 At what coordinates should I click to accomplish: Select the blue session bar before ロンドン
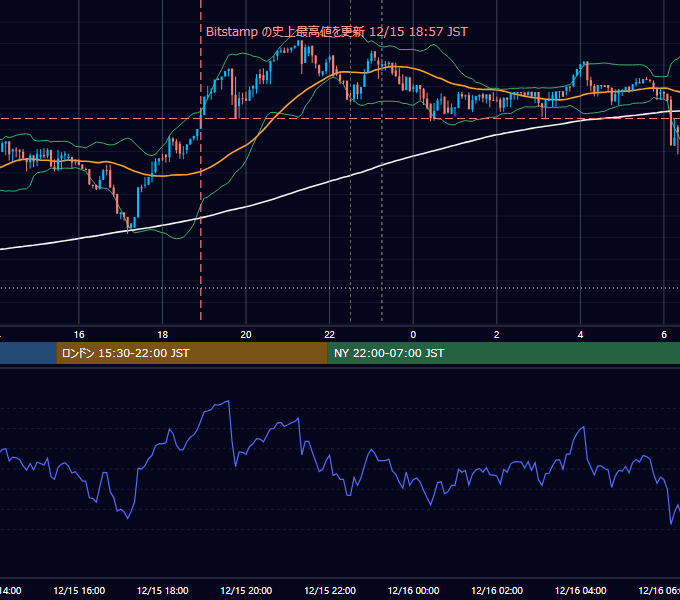pyautogui.click(x=28, y=353)
